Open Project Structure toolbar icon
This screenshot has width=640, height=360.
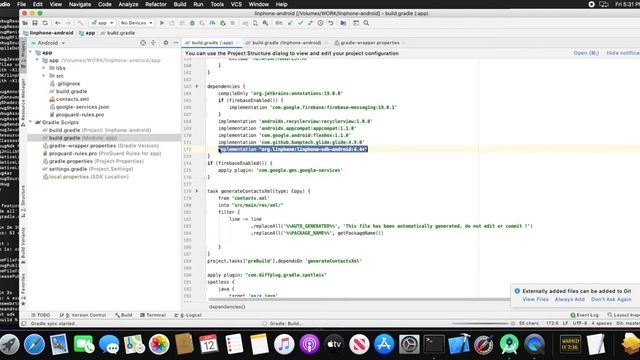coord(343,23)
